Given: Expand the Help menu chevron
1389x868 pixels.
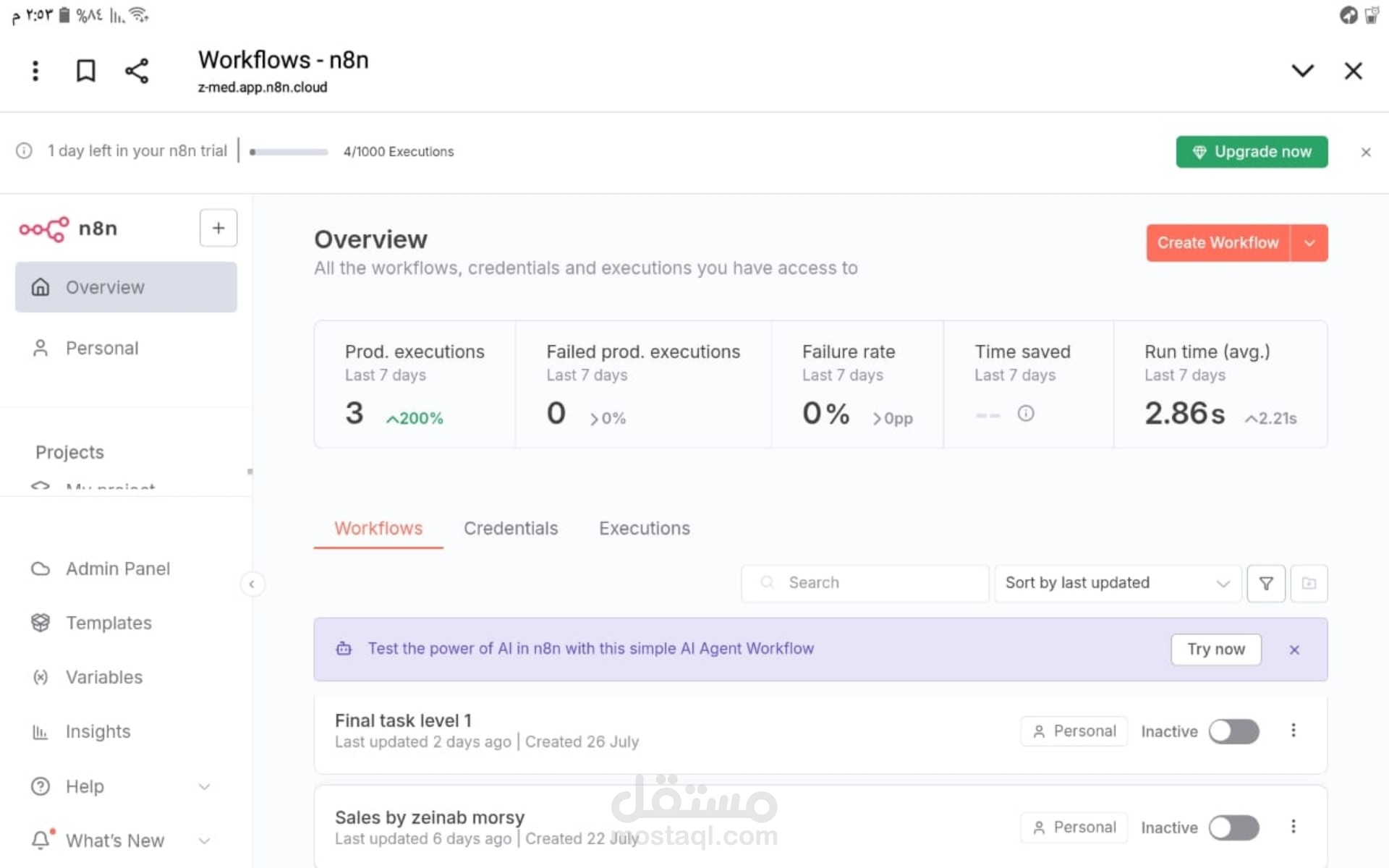Looking at the screenshot, I should point(205,787).
